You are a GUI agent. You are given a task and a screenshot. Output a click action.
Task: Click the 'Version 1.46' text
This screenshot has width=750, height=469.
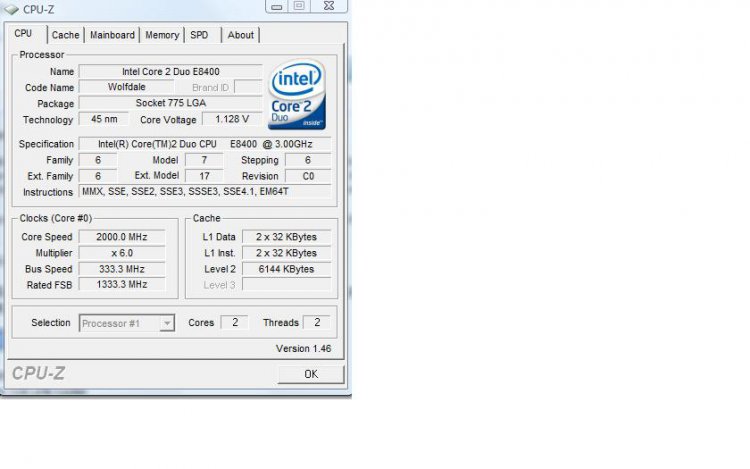point(303,349)
